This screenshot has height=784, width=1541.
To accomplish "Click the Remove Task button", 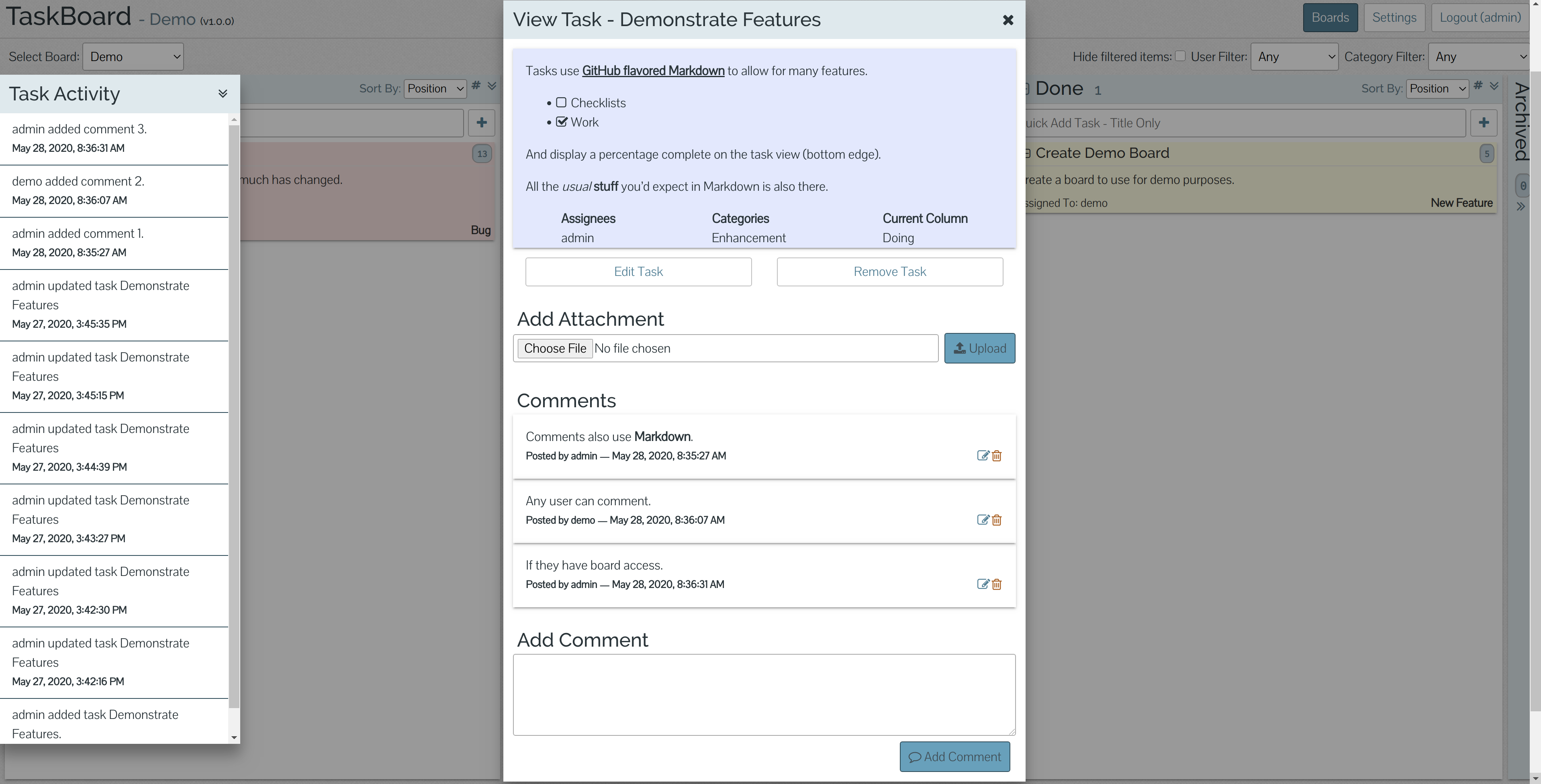I will coord(890,272).
